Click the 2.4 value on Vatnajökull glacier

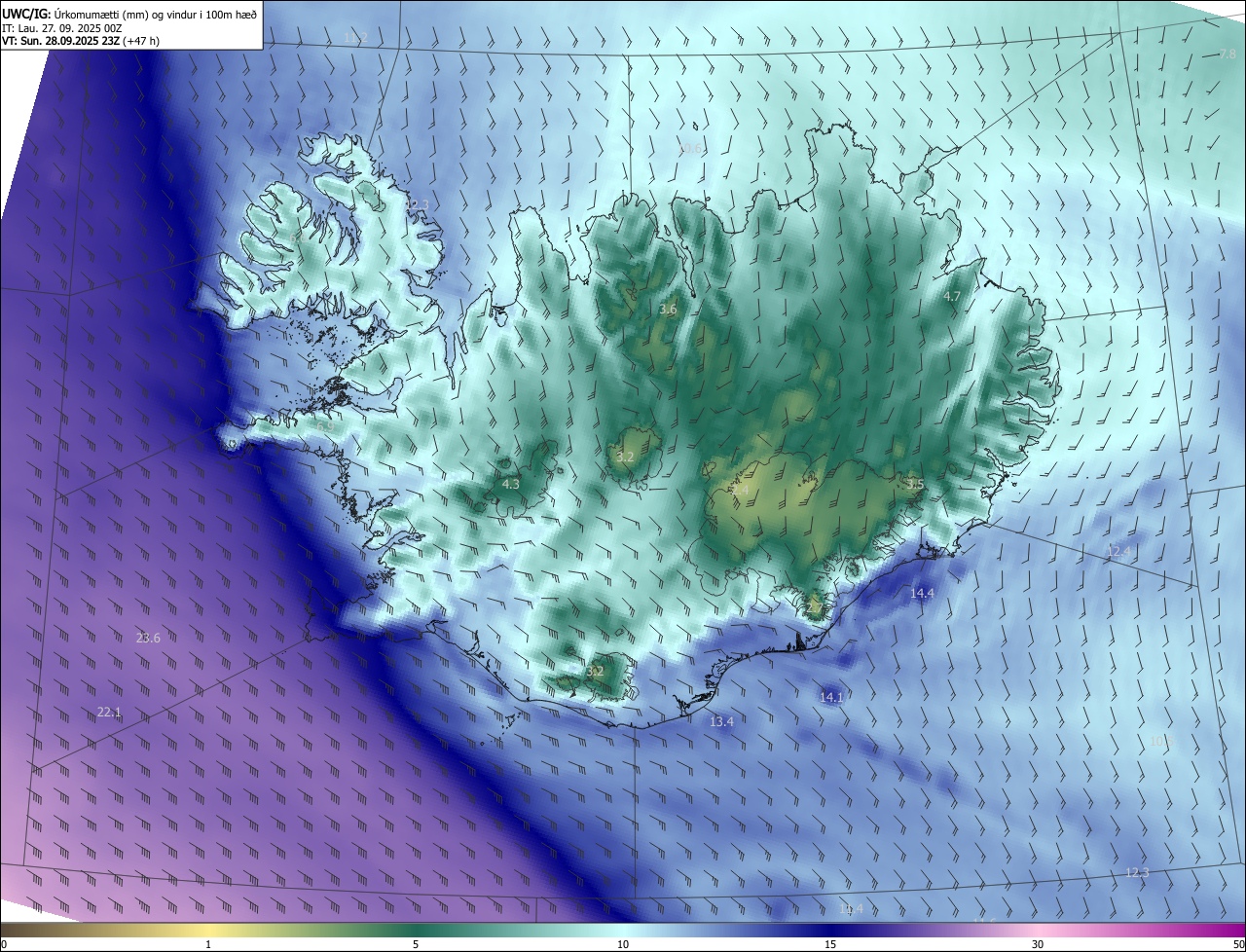(741, 492)
